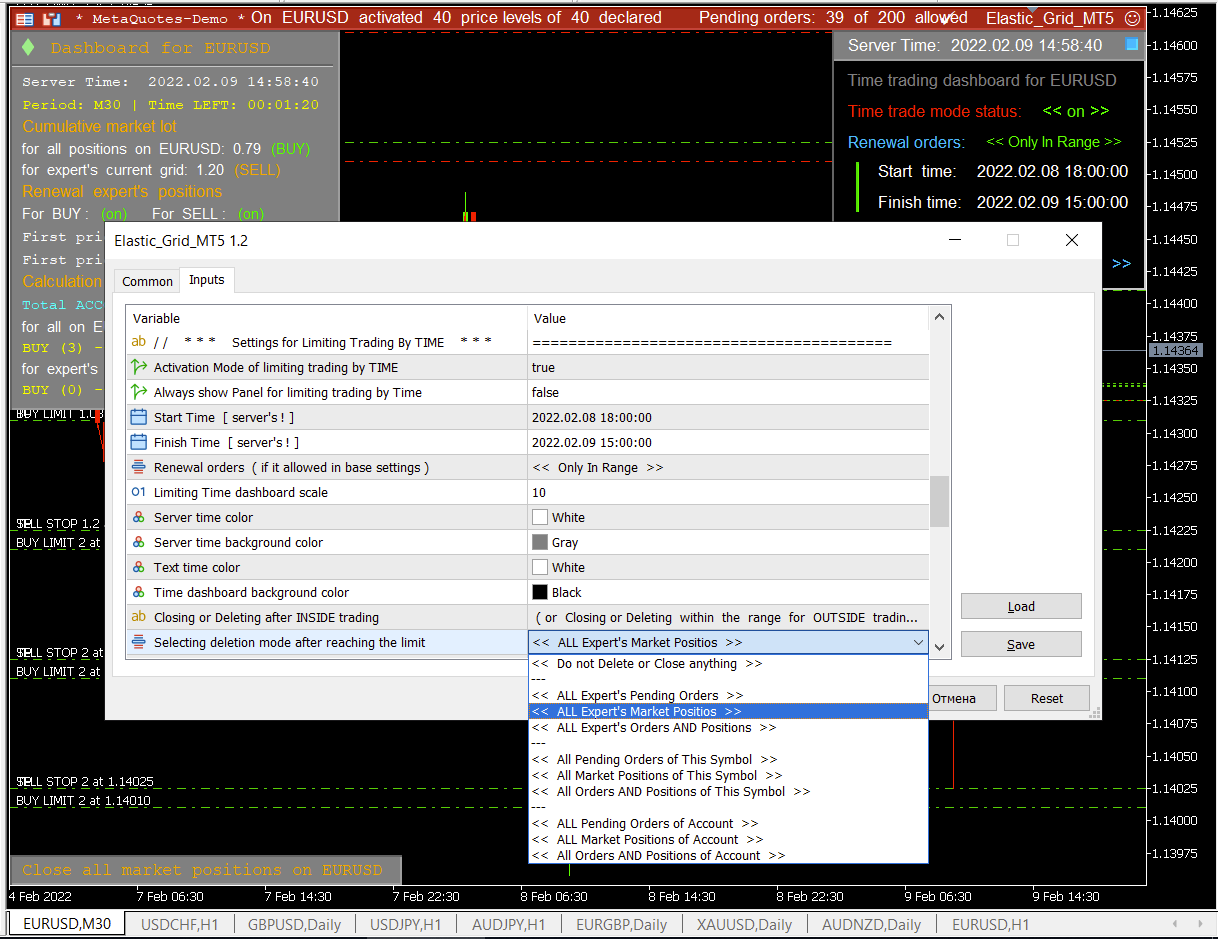Pick 'All Orders AND Positions of This Symbol'
Image resolution: width=1218 pixels, height=939 pixels.
pos(728,792)
